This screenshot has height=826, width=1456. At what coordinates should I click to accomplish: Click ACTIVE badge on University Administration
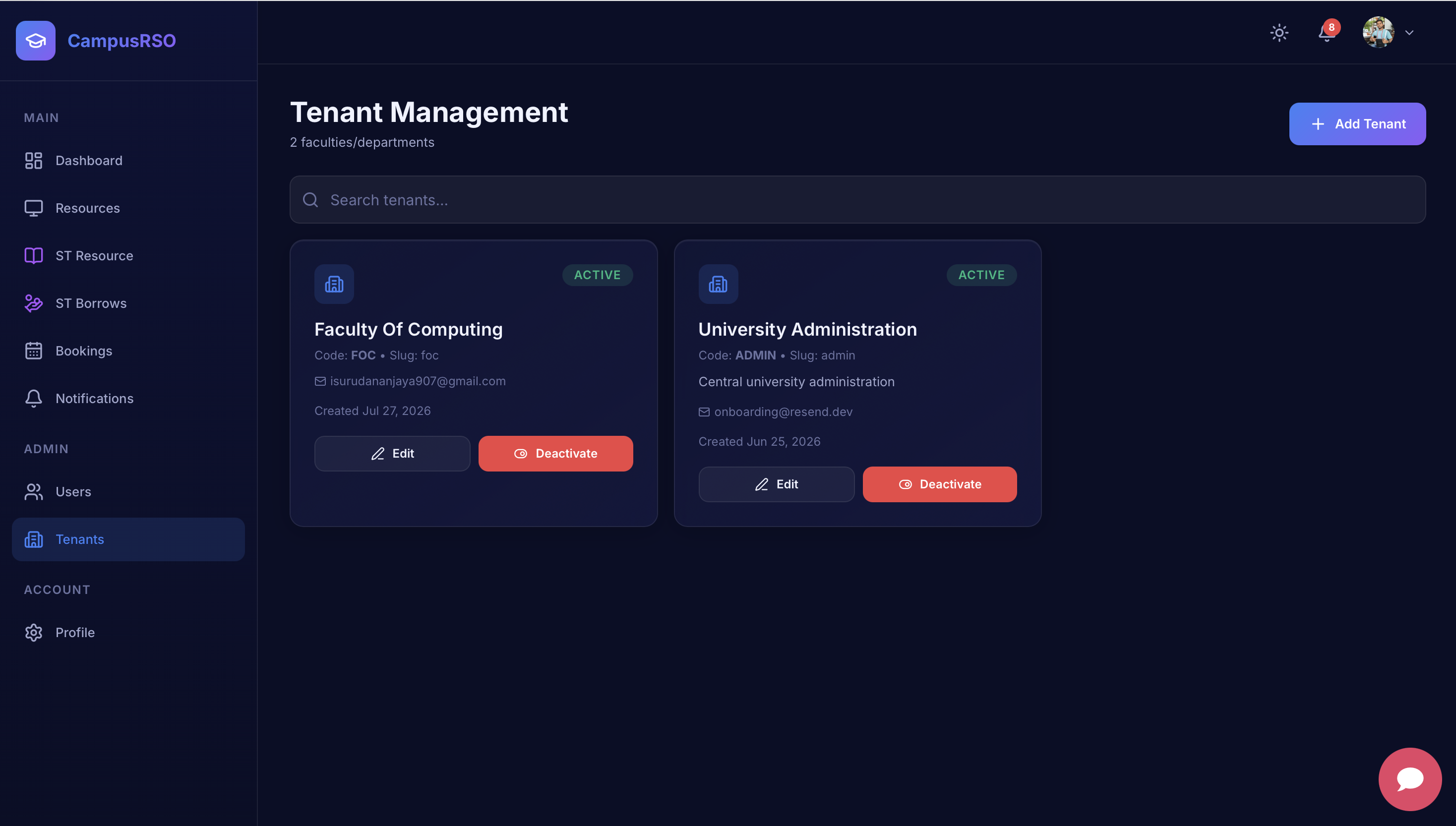click(981, 275)
